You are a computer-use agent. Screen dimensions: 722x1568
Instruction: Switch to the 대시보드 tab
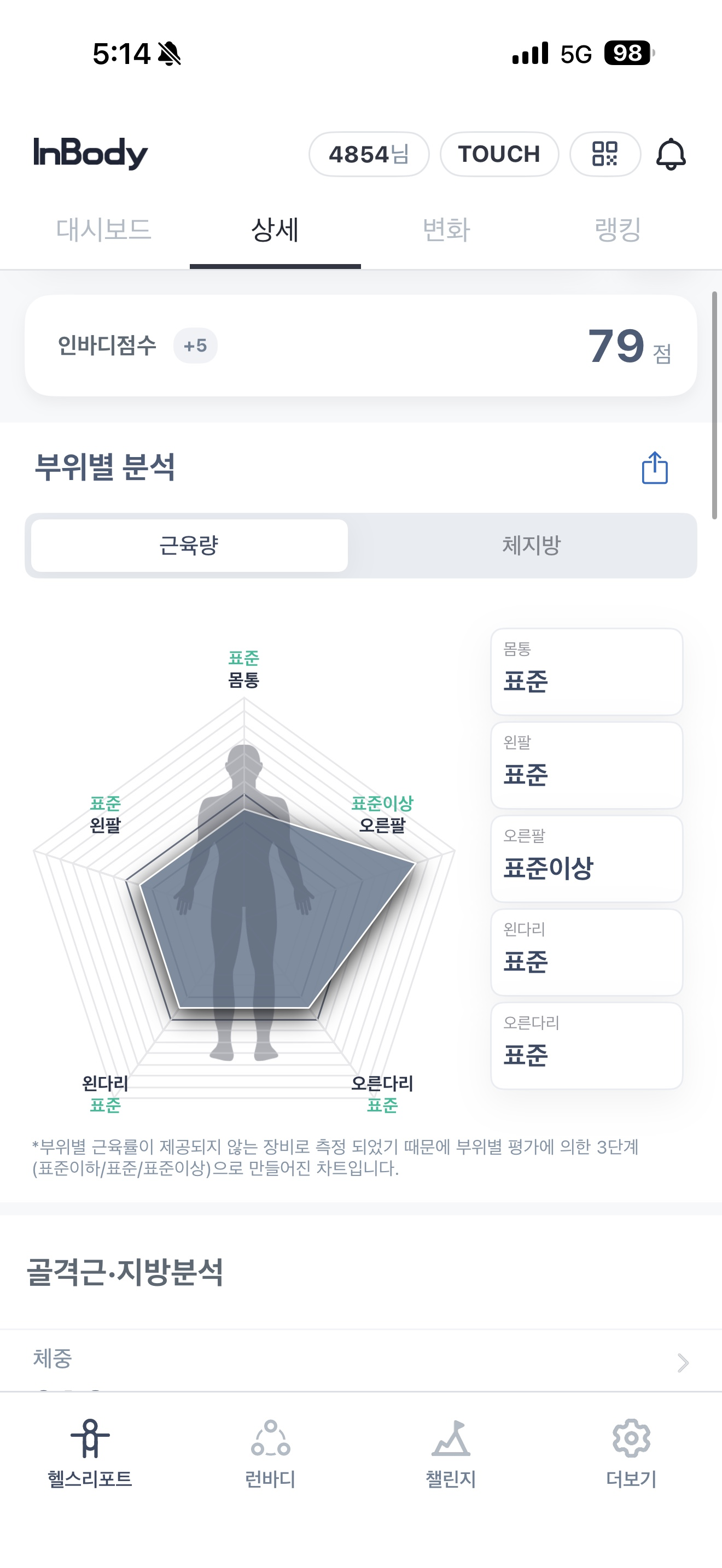[103, 230]
